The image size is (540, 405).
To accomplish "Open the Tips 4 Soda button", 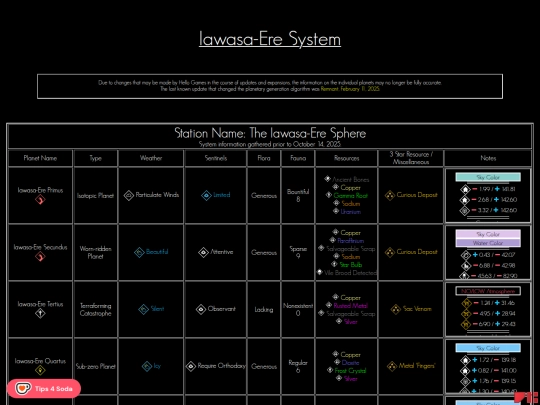I will point(44,389).
